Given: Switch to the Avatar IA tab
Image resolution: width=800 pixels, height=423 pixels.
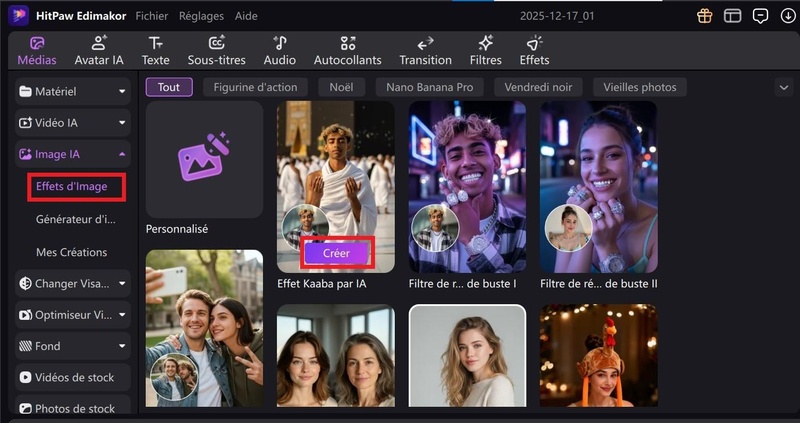Looking at the screenshot, I should [99, 51].
